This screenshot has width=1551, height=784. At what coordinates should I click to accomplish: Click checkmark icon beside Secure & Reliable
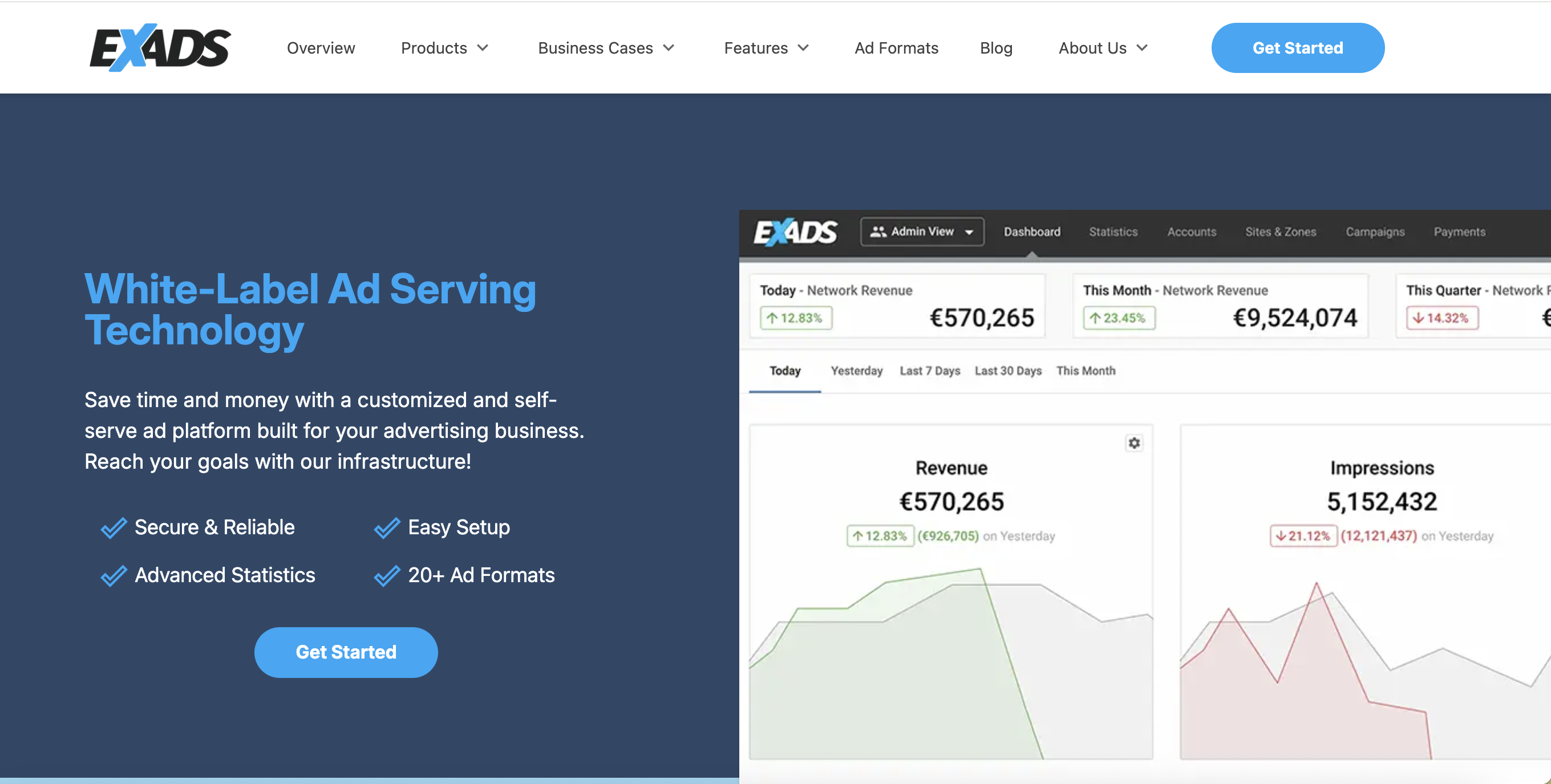114,527
